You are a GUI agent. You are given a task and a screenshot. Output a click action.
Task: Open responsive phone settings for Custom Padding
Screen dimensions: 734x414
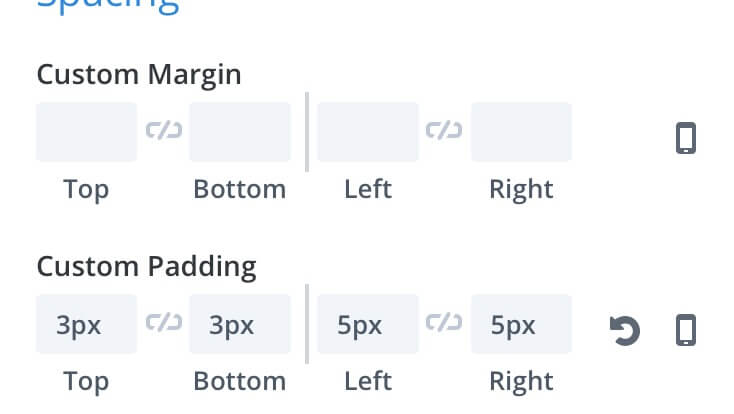(686, 330)
